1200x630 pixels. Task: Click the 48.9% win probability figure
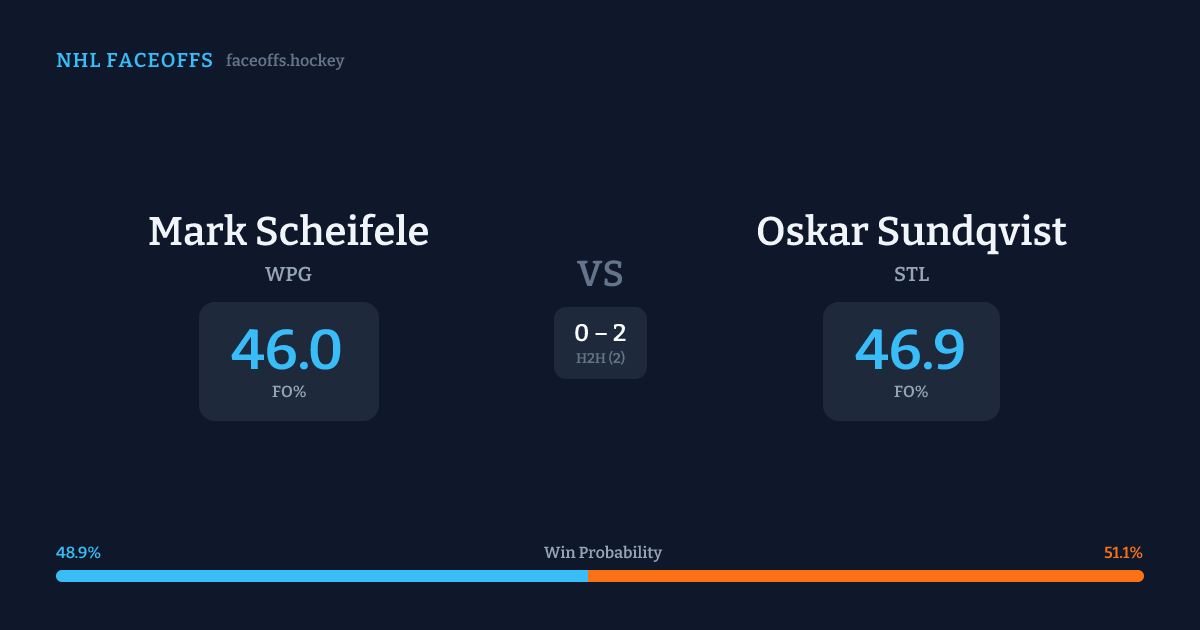pyautogui.click(x=78, y=553)
